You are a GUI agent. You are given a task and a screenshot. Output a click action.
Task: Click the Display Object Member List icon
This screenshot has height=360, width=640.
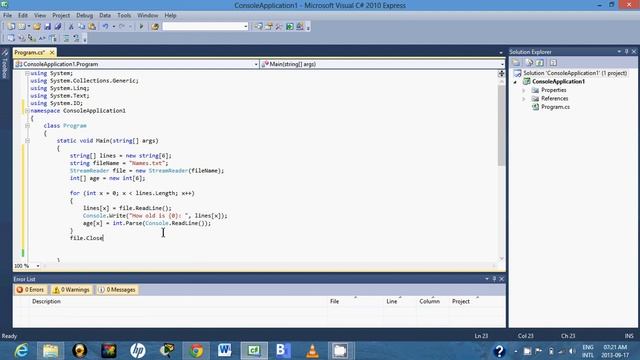pos(11,38)
